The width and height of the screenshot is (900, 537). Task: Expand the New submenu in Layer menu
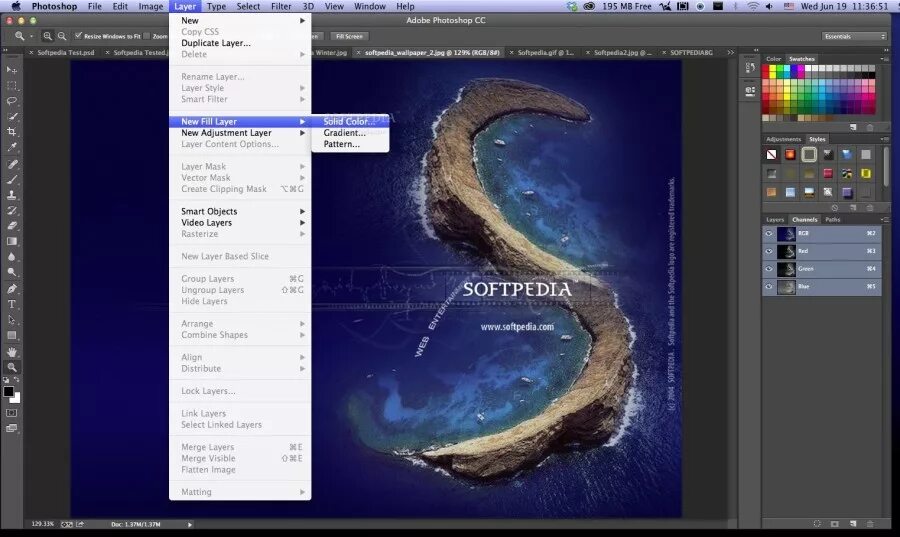click(240, 20)
